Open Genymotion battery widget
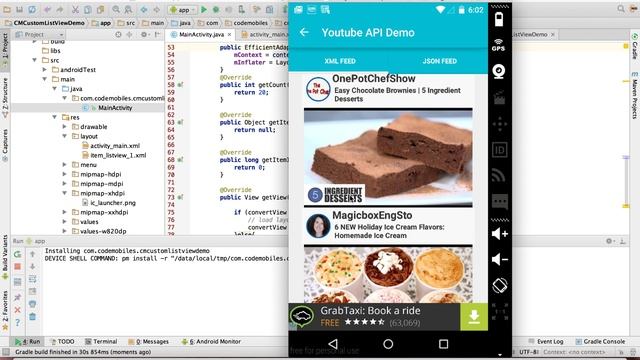Image resolution: width=640 pixels, height=360 pixels. (499, 19)
